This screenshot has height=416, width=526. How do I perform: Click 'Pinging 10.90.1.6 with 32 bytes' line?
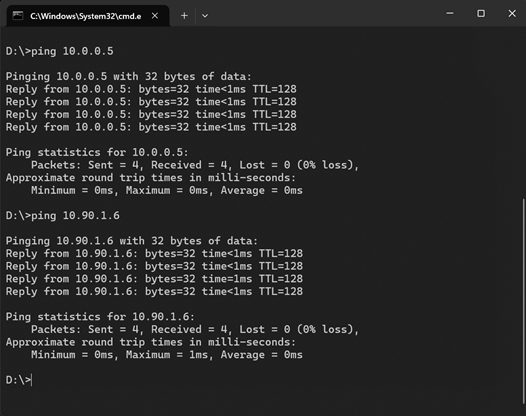tap(132, 241)
